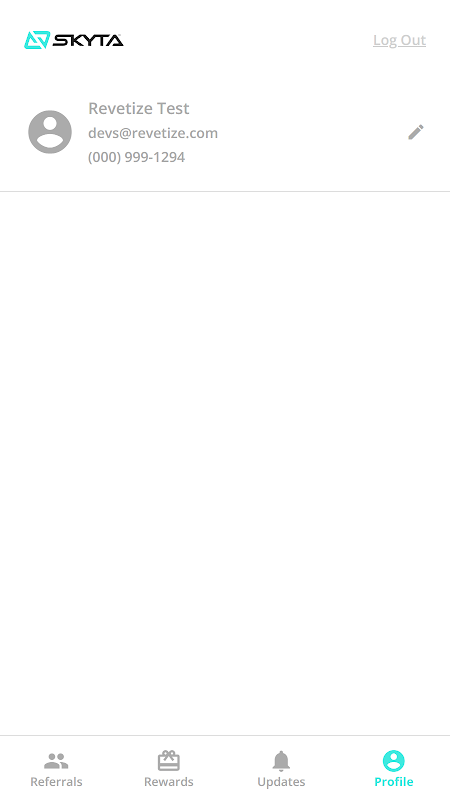Open the Referrals people icon
Image resolution: width=450 pixels, height=800 pixels.
pyautogui.click(x=56, y=761)
